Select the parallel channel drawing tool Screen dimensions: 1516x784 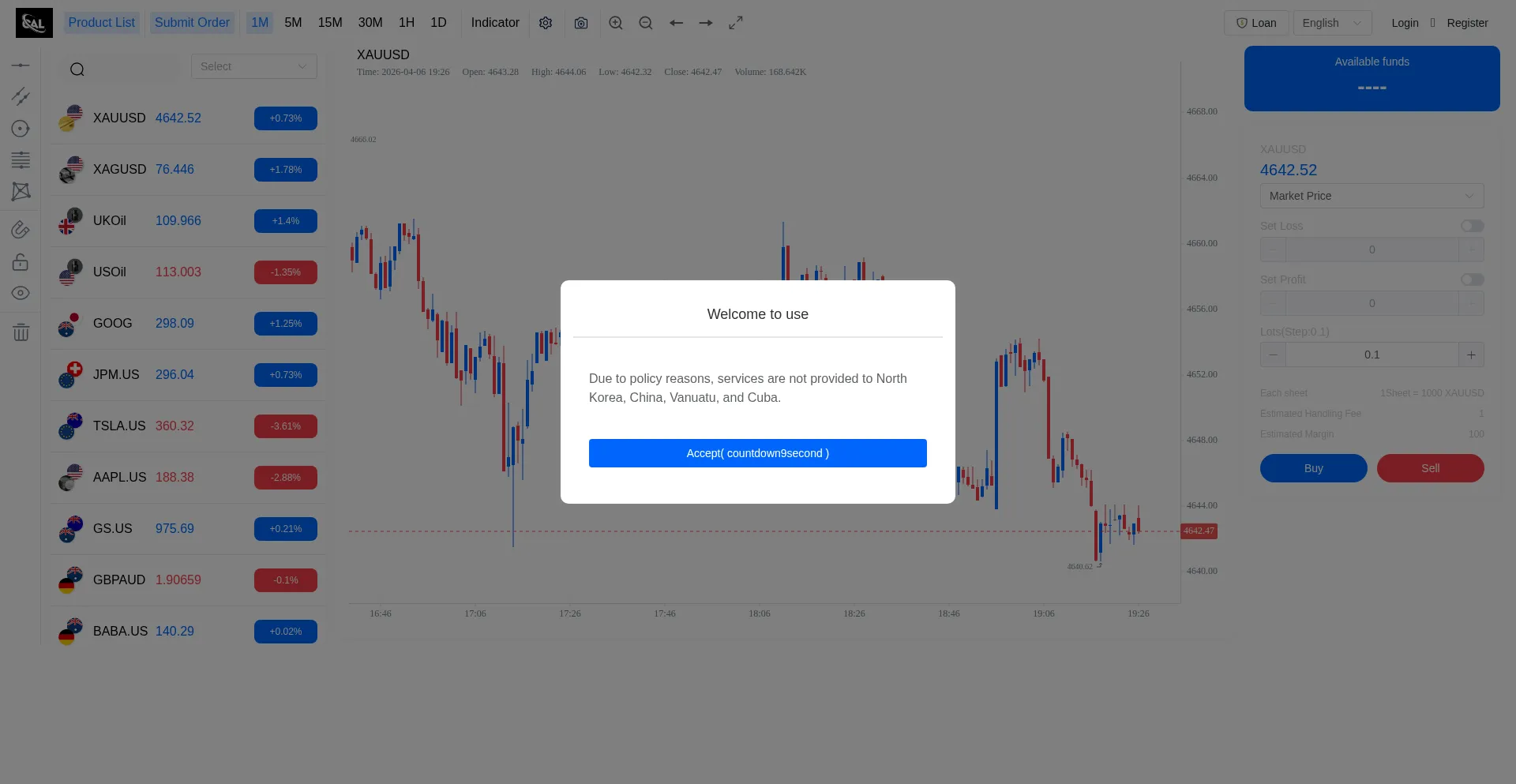pos(21,96)
